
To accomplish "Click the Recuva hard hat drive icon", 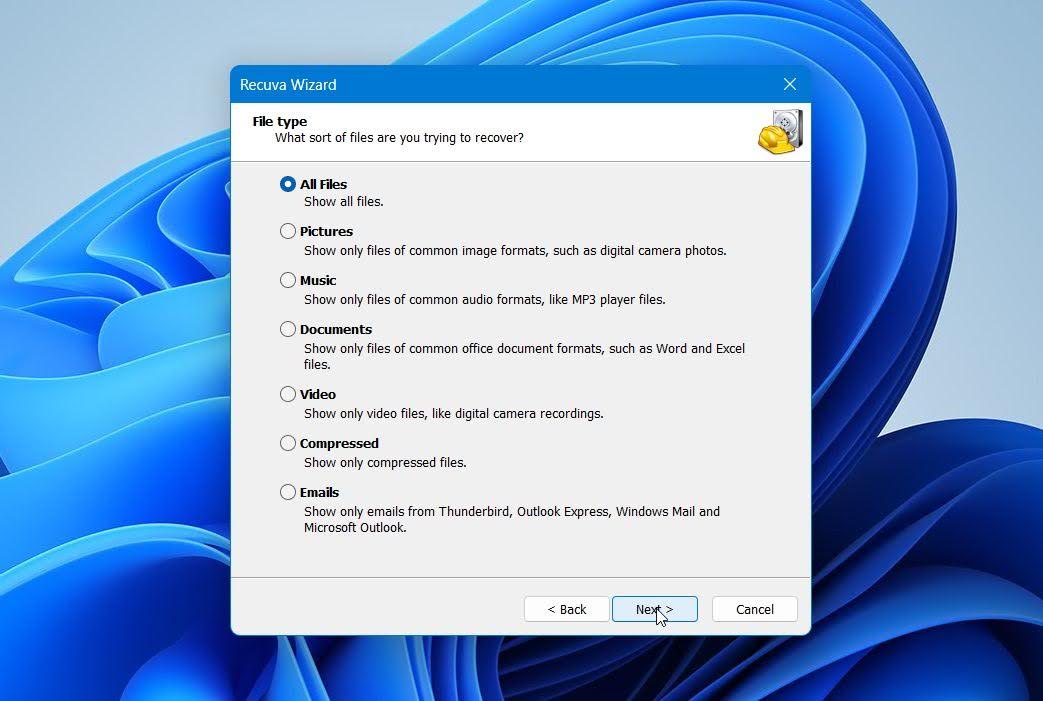I will click(x=780, y=132).
